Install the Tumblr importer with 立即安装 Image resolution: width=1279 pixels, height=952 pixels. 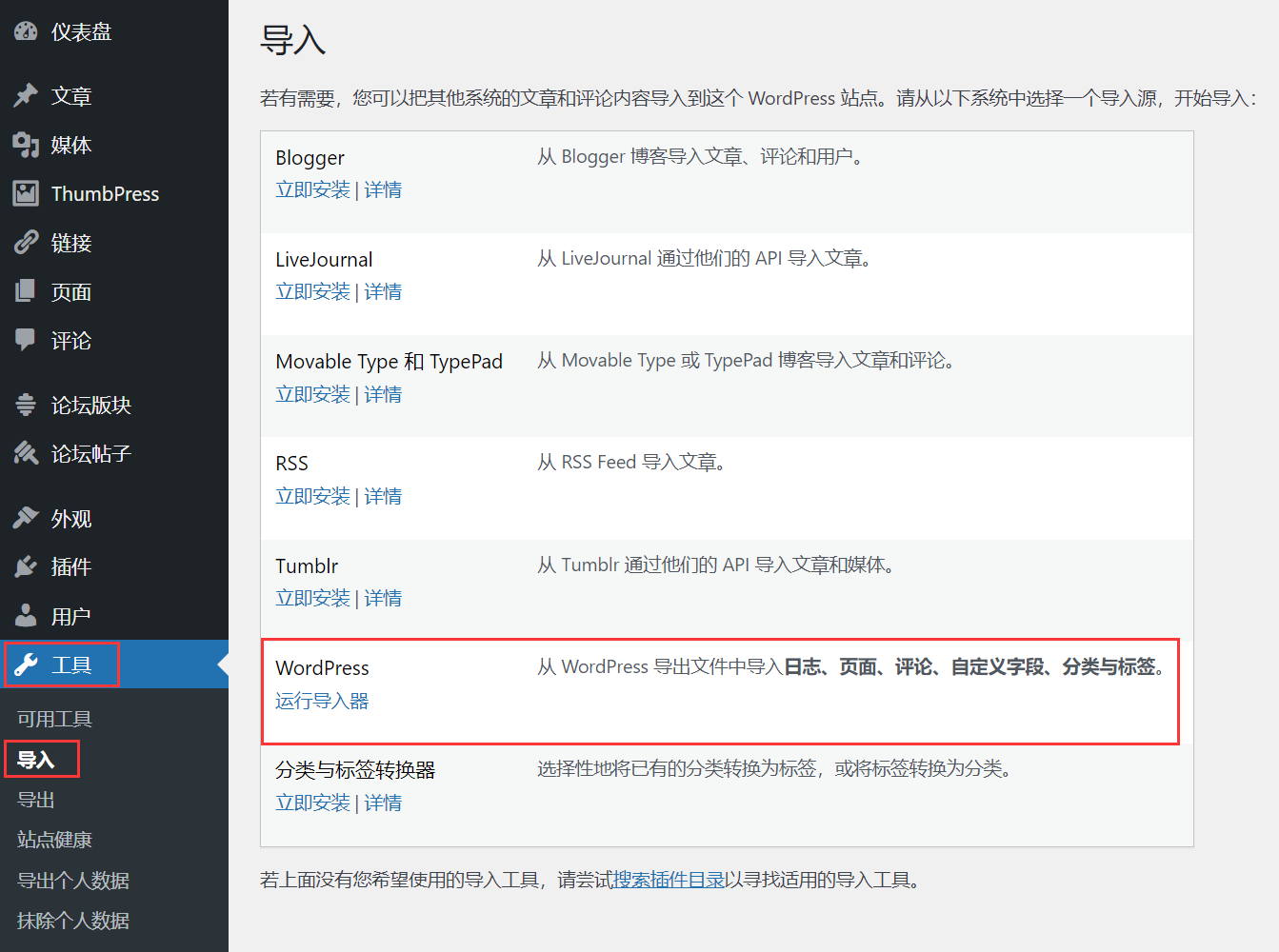pyautogui.click(x=312, y=599)
